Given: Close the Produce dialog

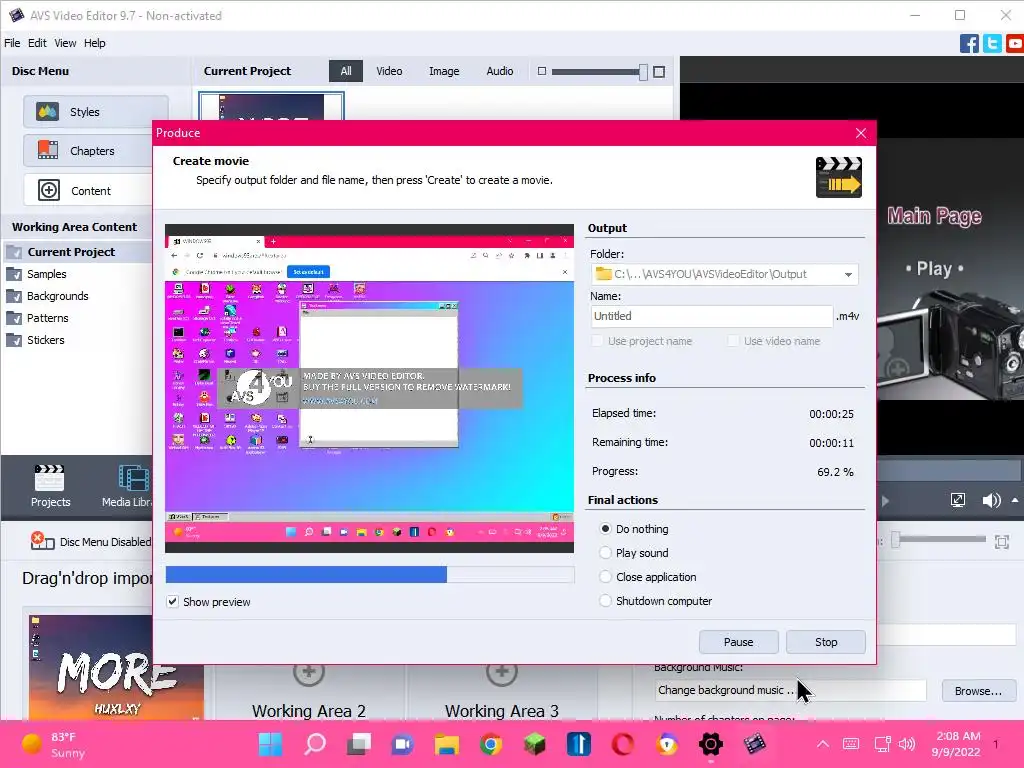Looking at the screenshot, I should 861,133.
